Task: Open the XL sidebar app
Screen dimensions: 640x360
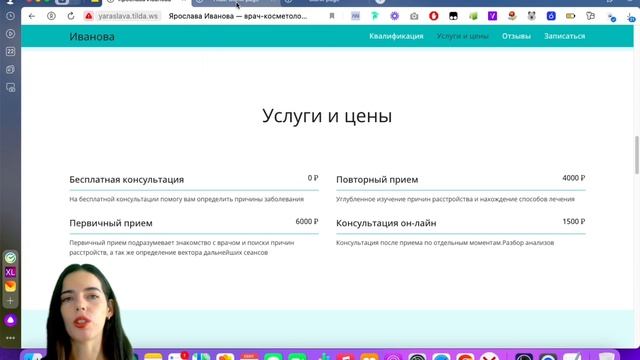Action: (11, 272)
